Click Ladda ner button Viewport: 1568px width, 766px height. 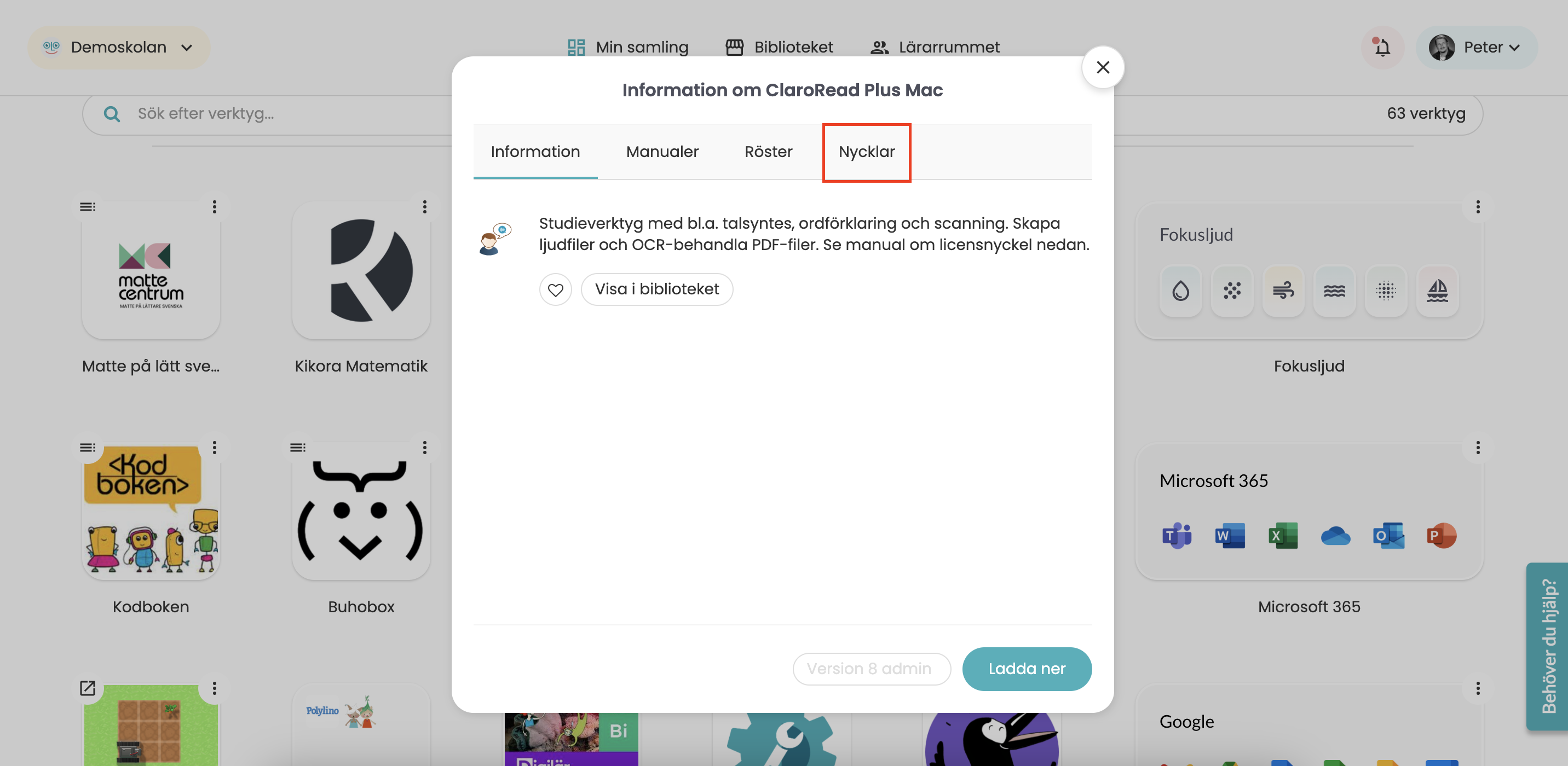pyautogui.click(x=1027, y=669)
